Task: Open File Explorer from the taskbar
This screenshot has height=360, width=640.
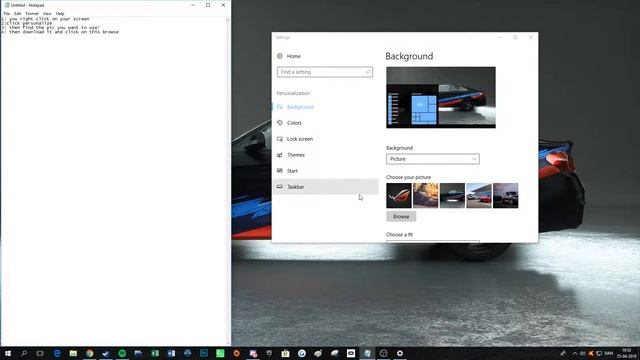Action: 73,353
